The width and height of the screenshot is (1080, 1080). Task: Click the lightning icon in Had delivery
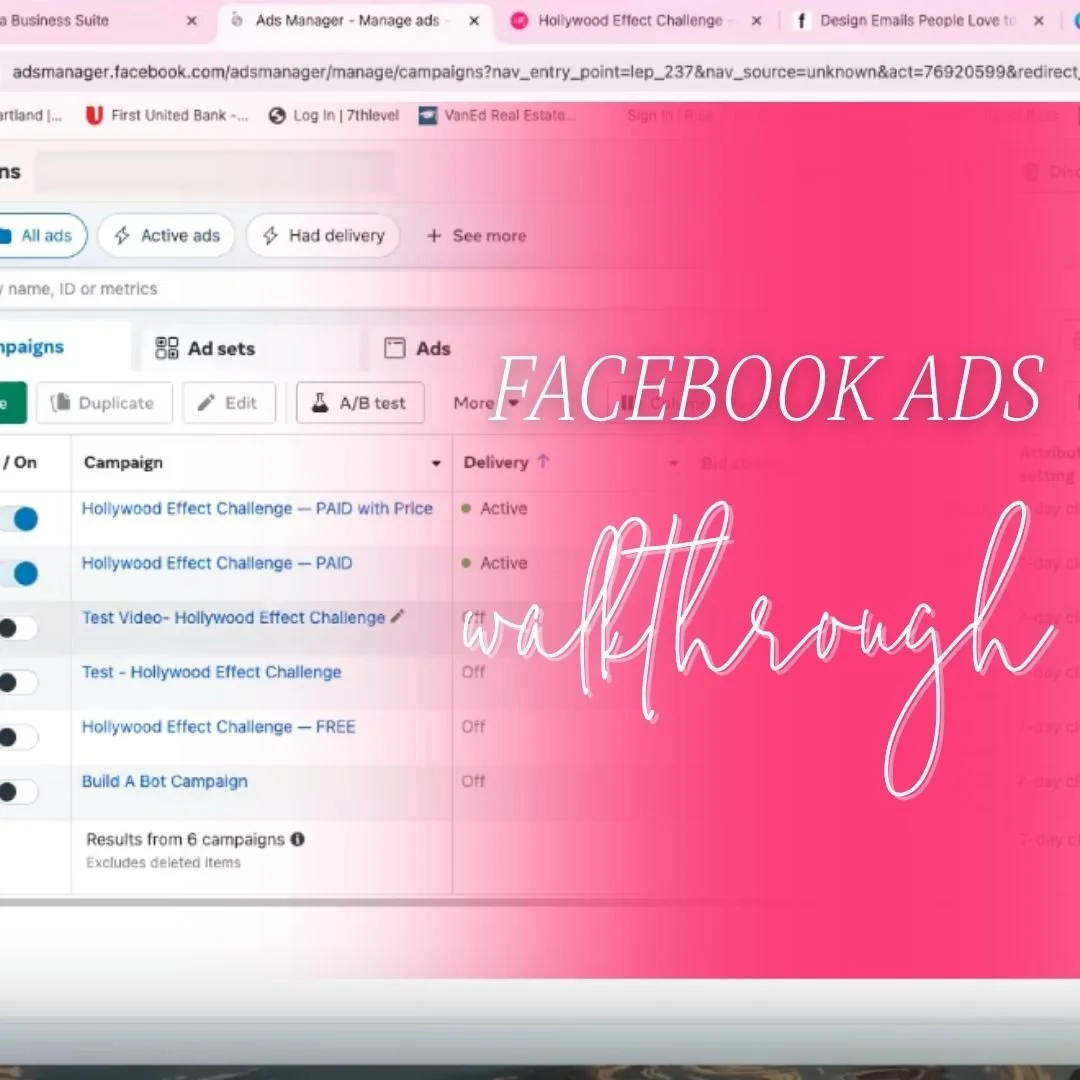click(x=270, y=236)
